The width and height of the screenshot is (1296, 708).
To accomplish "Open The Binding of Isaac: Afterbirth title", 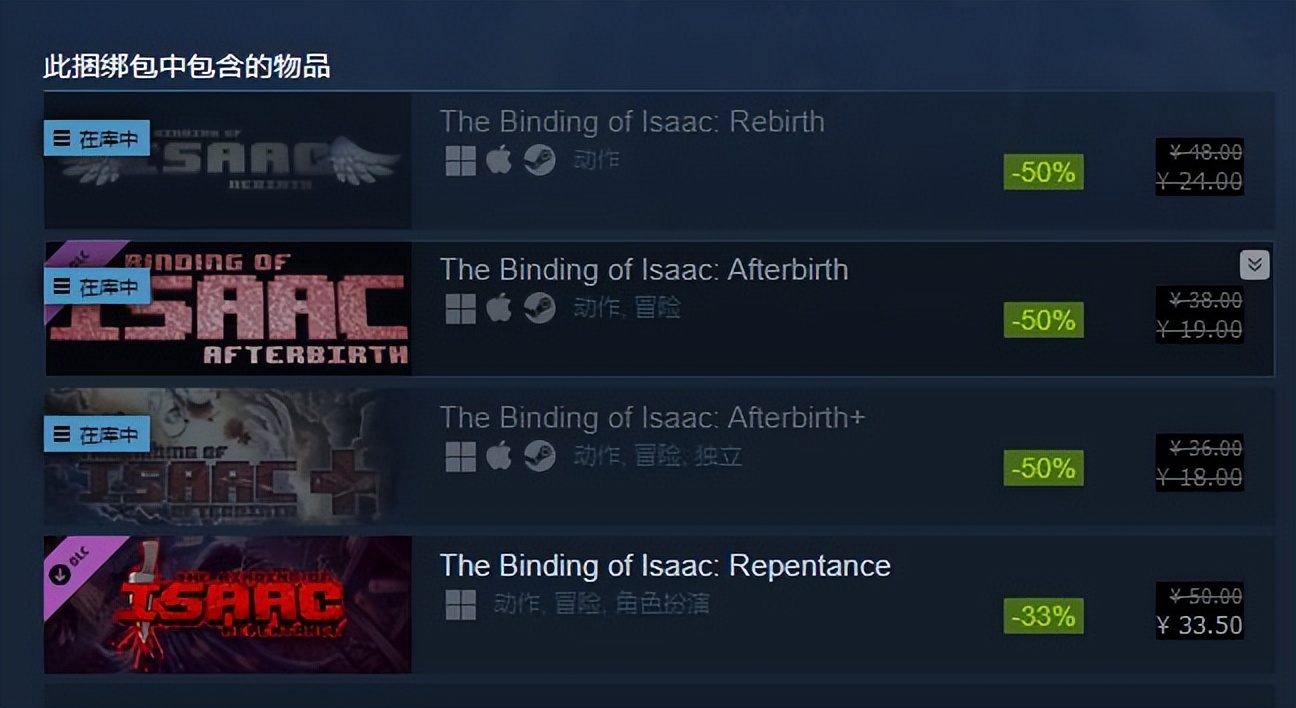I will pyautogui.click(x=644, y=270).
